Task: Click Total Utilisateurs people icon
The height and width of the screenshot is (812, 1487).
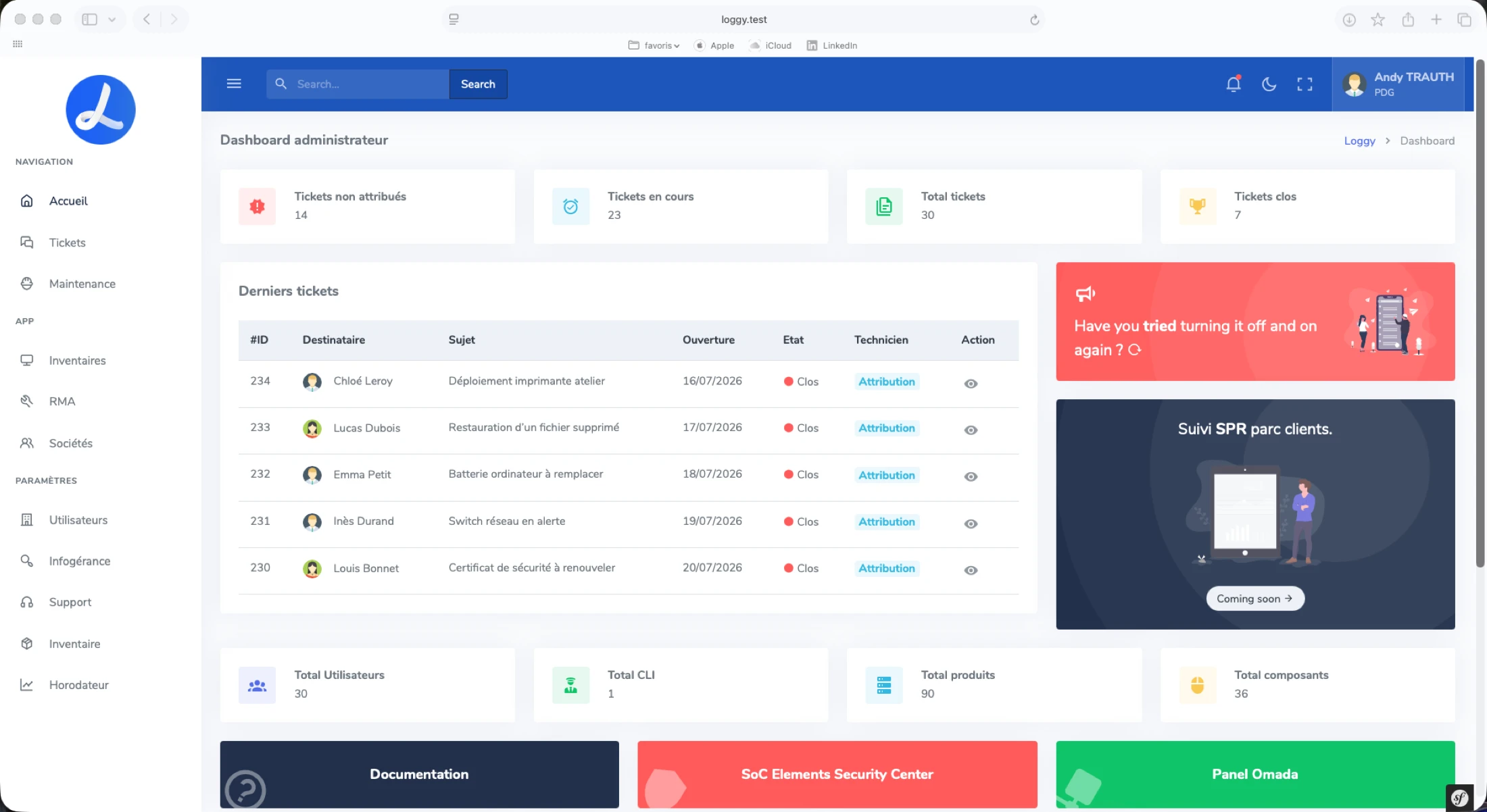Action: (x=257, y=685)
